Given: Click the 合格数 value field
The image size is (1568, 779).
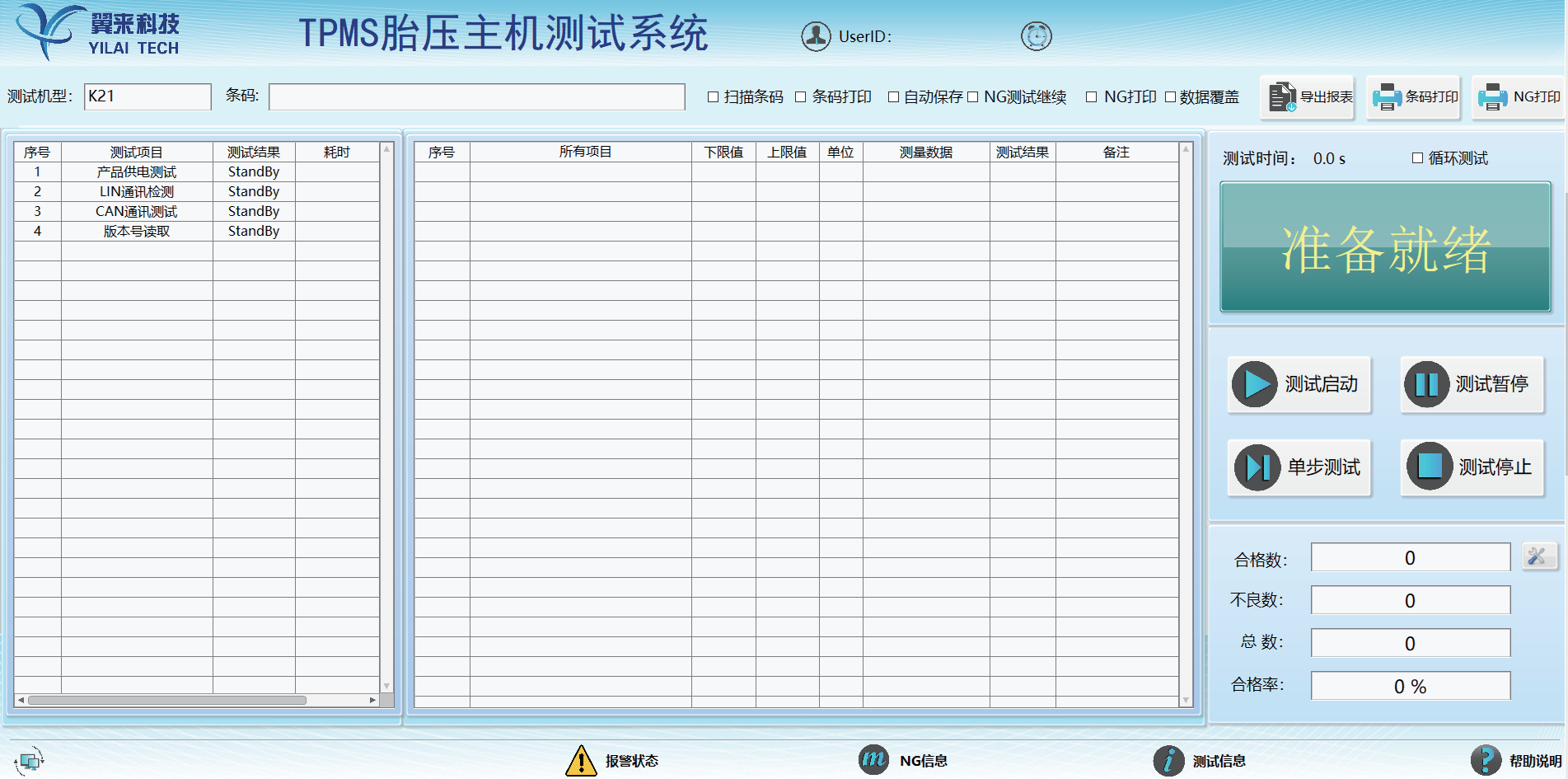Looking at the screenshot, I should pyautogui.click(x=1411, y=557).
